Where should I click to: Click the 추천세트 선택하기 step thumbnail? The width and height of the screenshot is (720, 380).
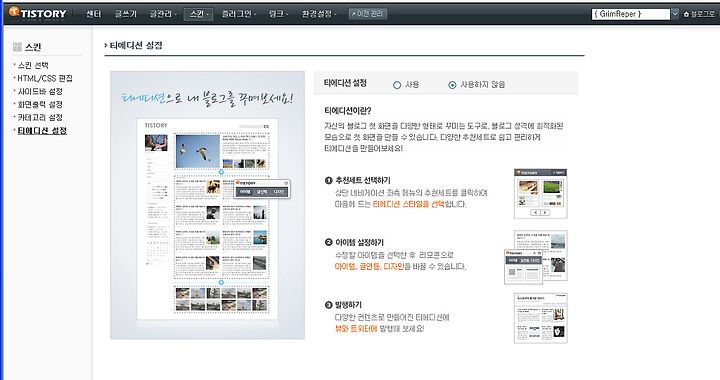pos(540,193)
